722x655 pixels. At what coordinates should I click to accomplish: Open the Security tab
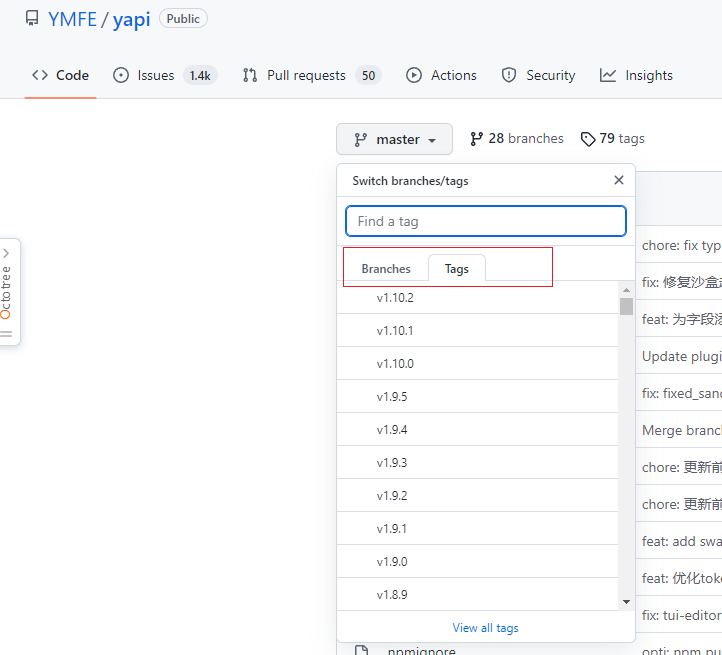[x=539, y=75]
